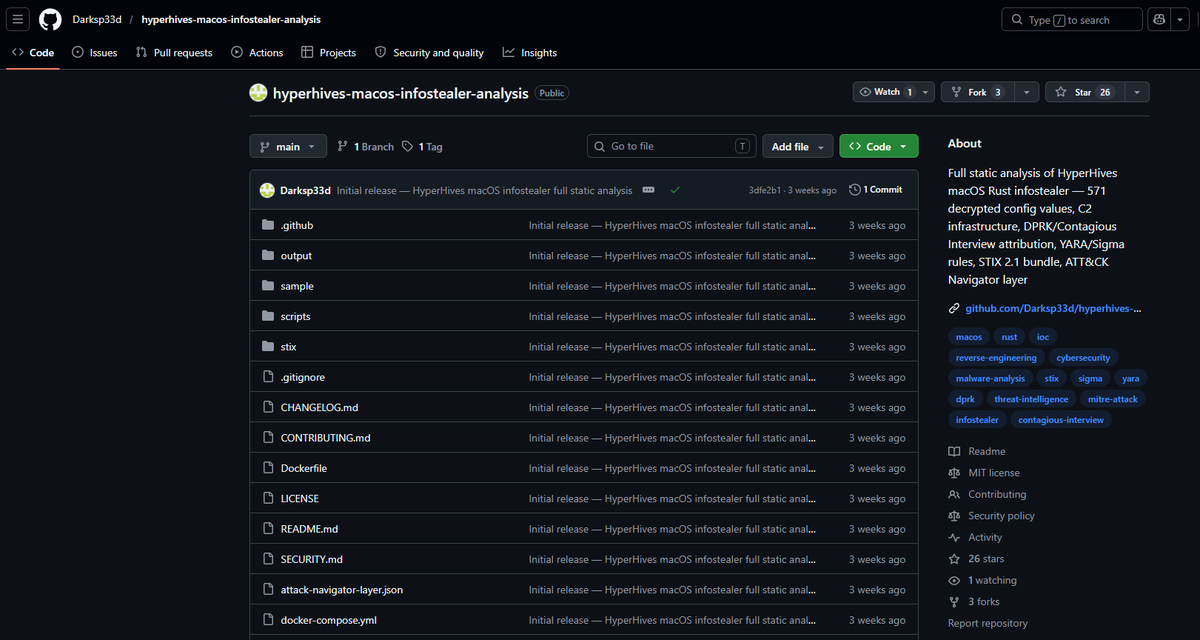Select the contagious-interview topic tag
1200x640 pixels.
tap(1061, 420)
